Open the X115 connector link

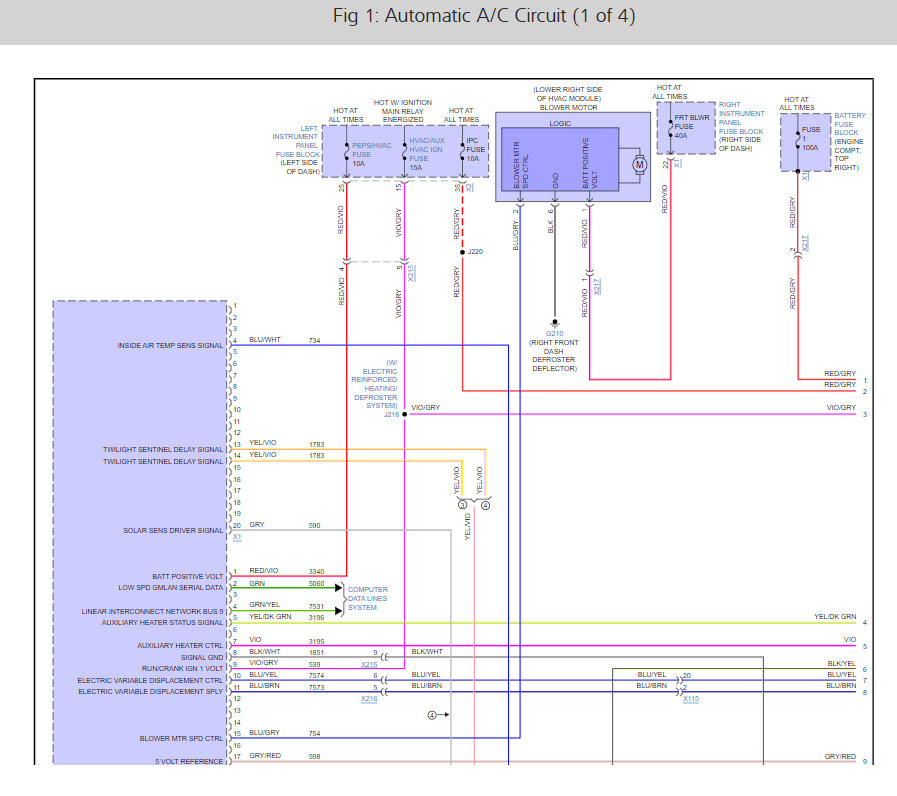click(691, 699)
